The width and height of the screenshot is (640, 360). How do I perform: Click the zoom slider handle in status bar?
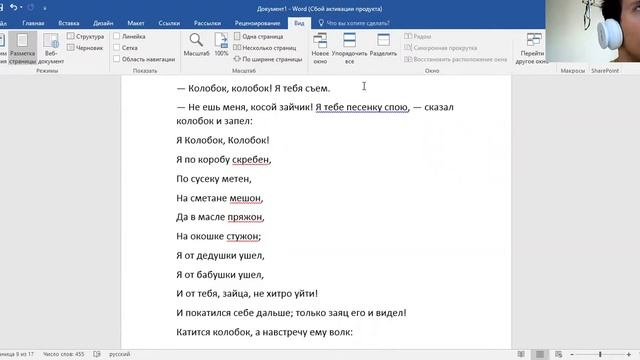(x=600, y=354)
